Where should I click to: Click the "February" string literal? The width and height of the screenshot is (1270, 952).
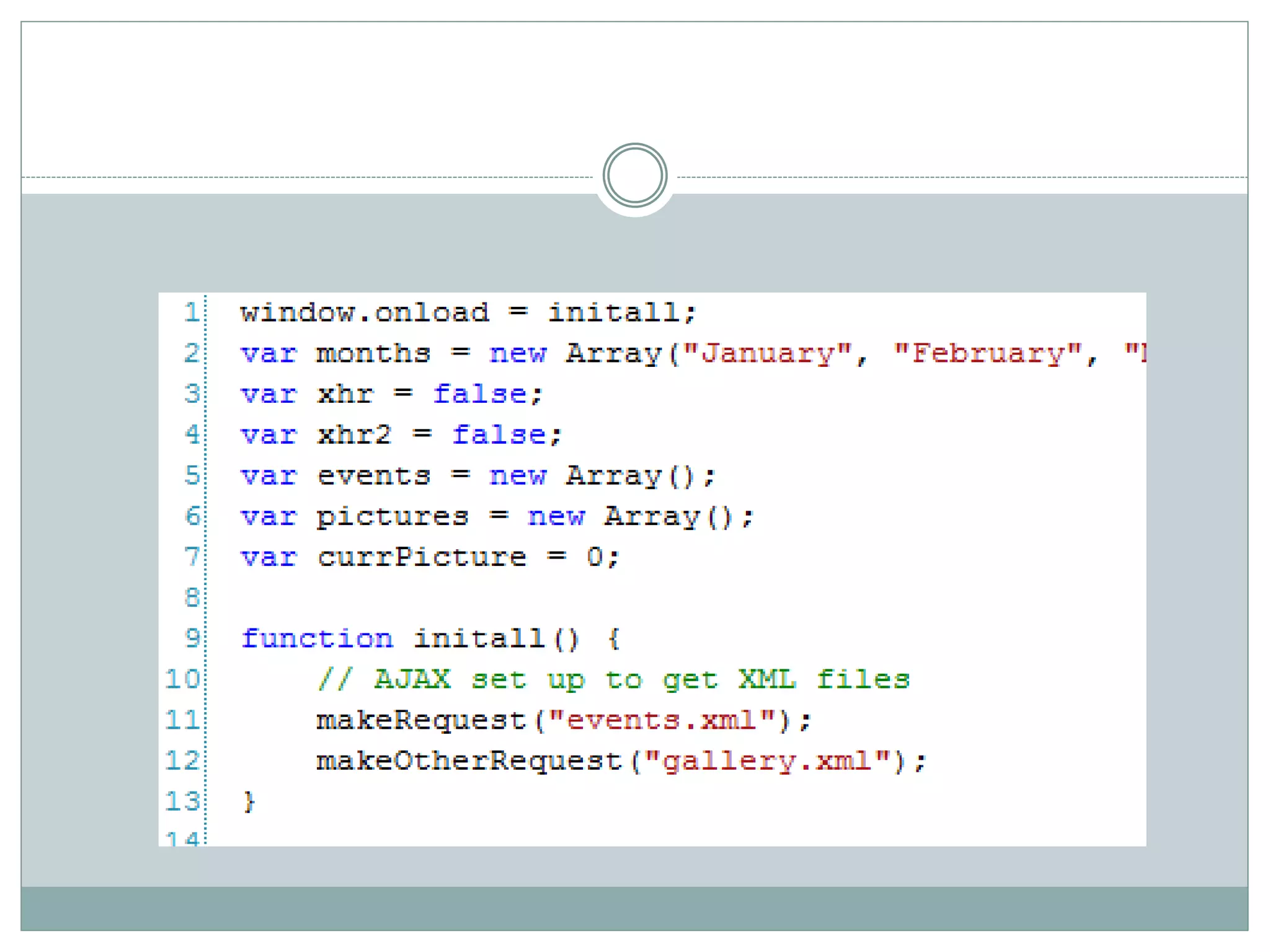tap(988, 353)
